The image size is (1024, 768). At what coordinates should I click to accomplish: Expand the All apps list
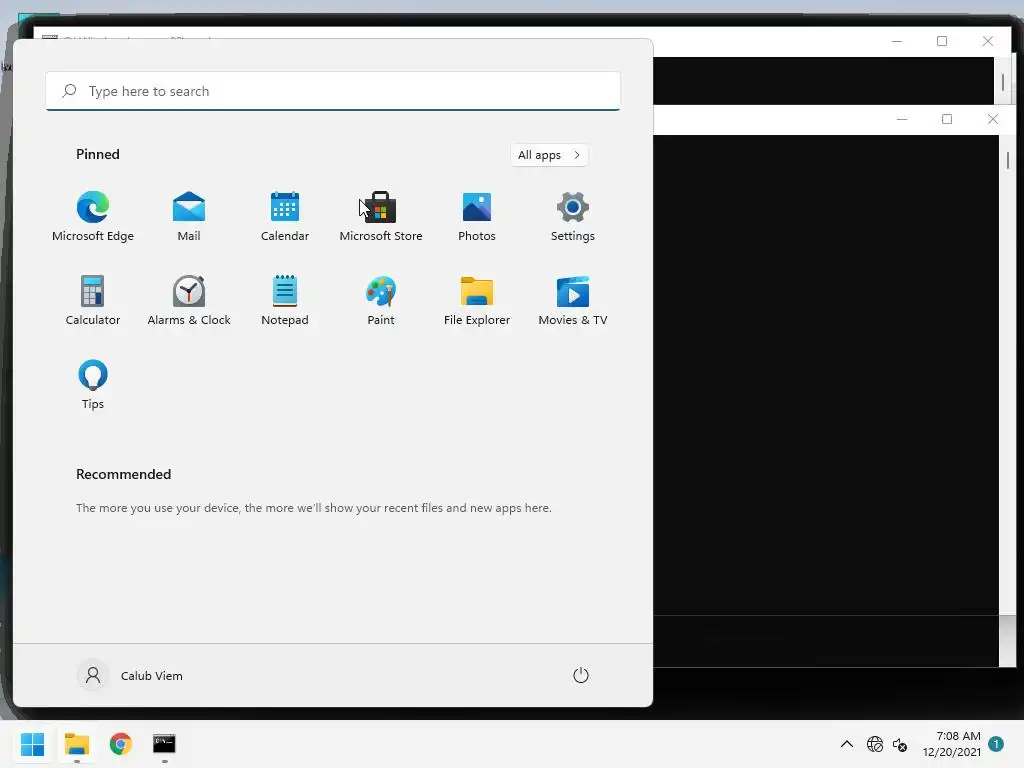pyautogui.click(x=549, y=155)
